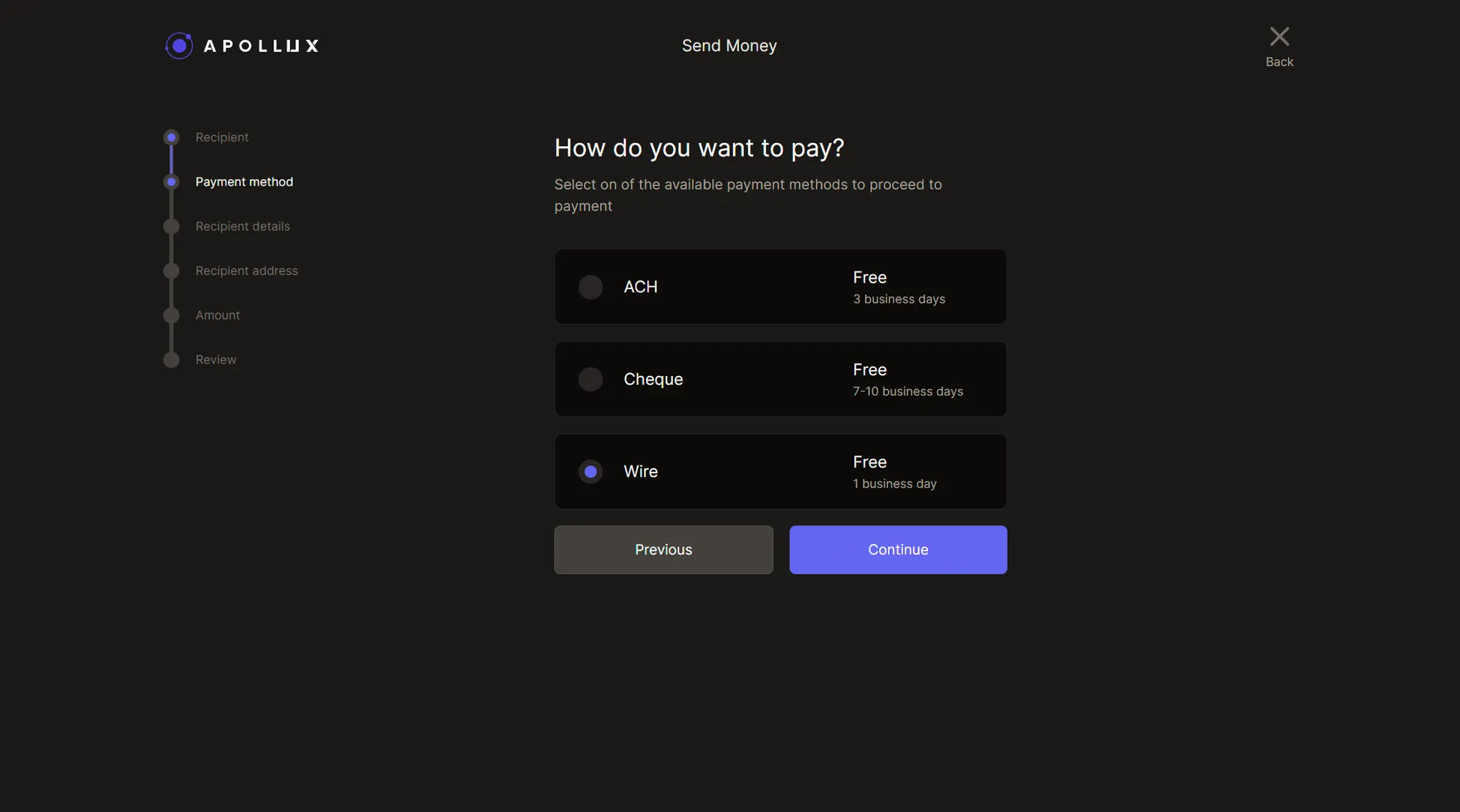
Task: Click the '1 business day' text
Action: [895, 484]
